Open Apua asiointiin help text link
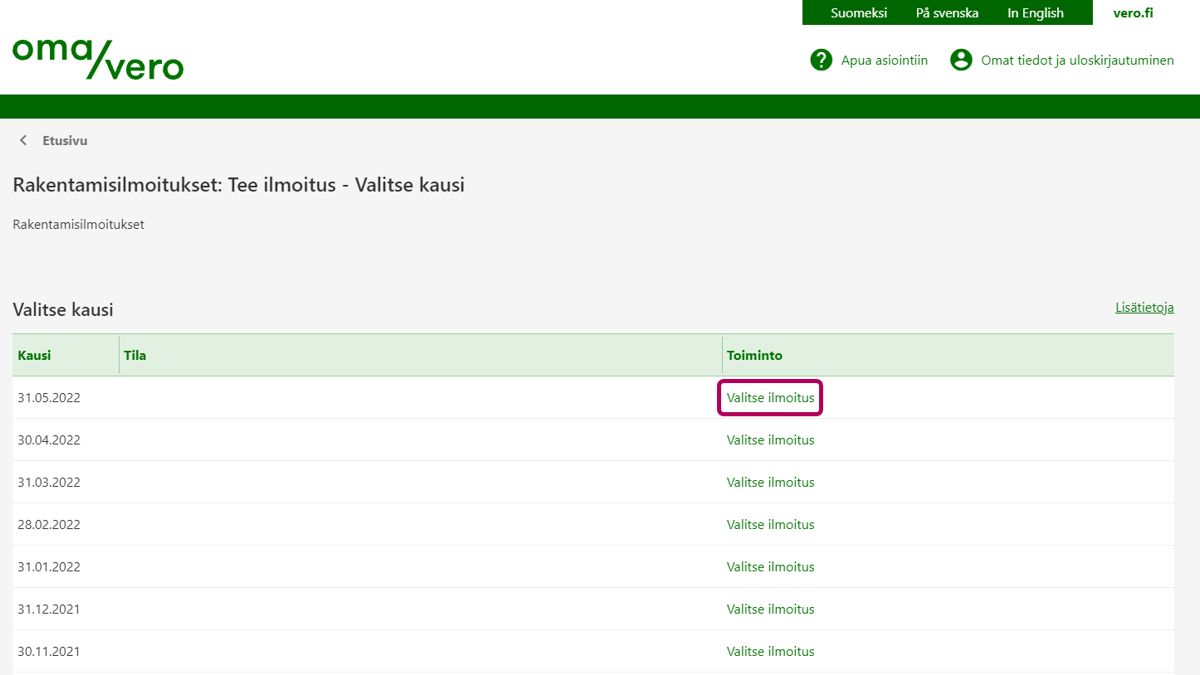This screenshot has height=675, width=1200. 884,61
